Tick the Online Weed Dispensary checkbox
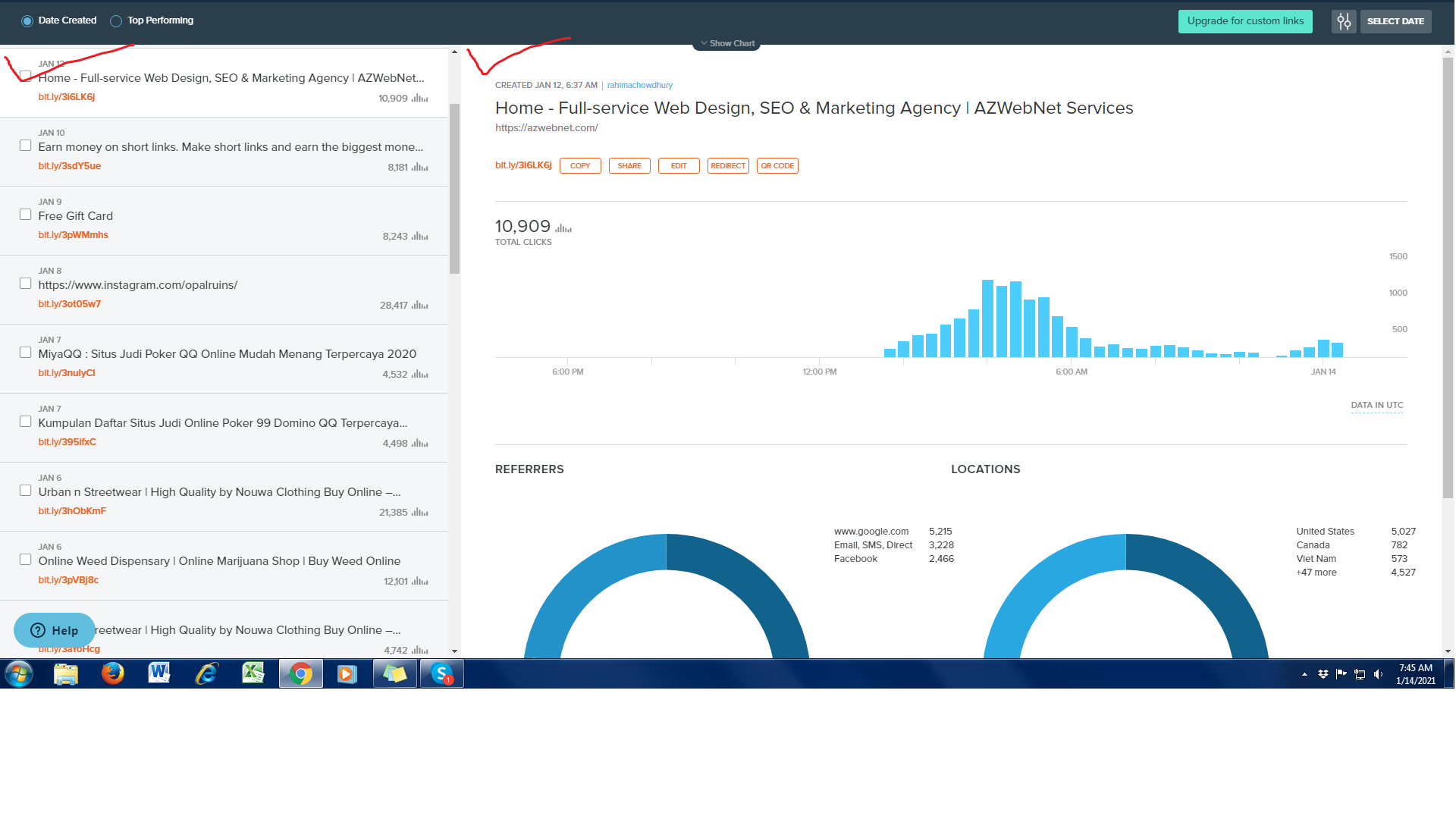The height and width of the screenshot is (819, 1456). click(x=25, y=560)
